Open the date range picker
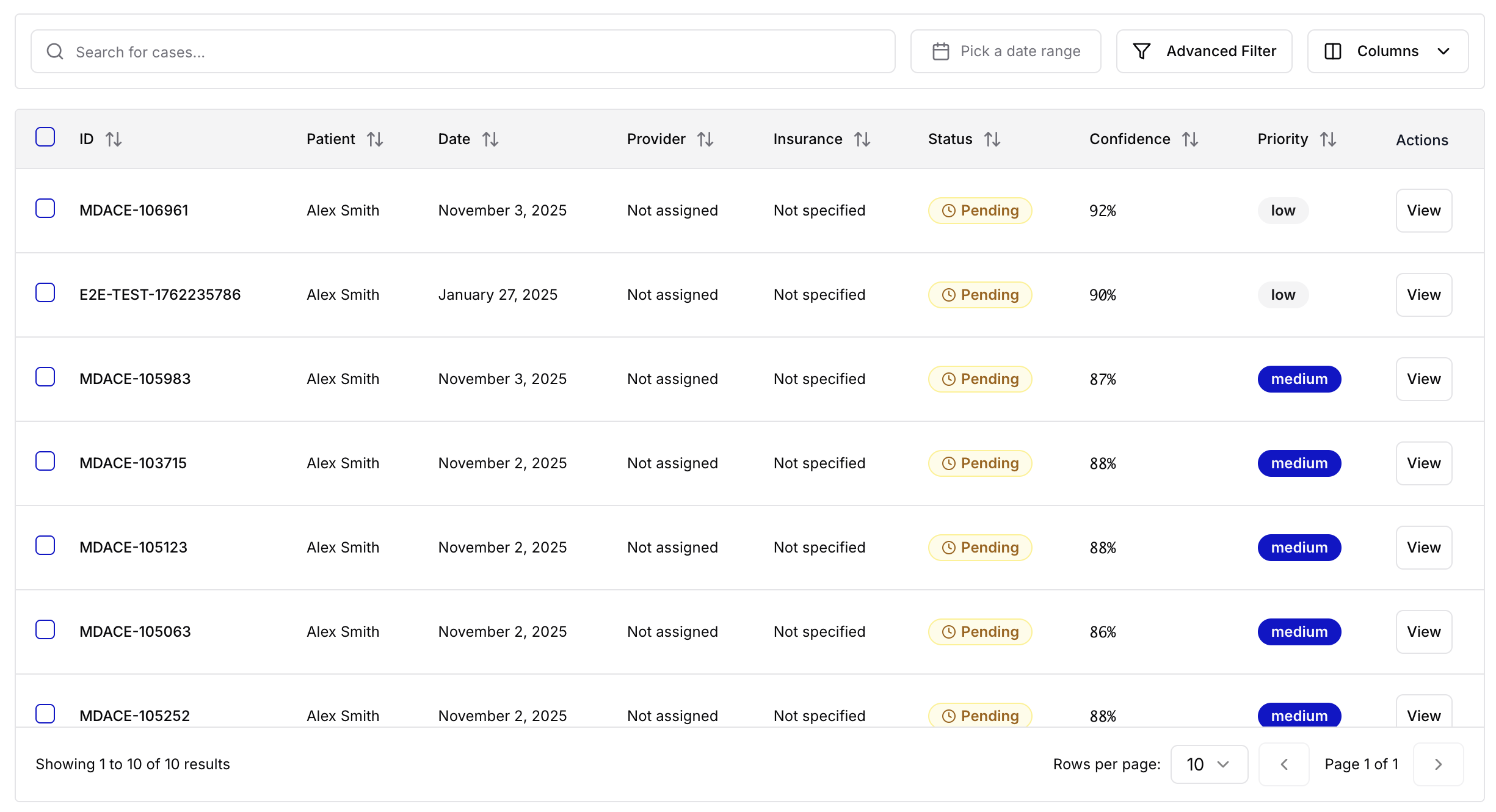 (x=1006, y=51)
